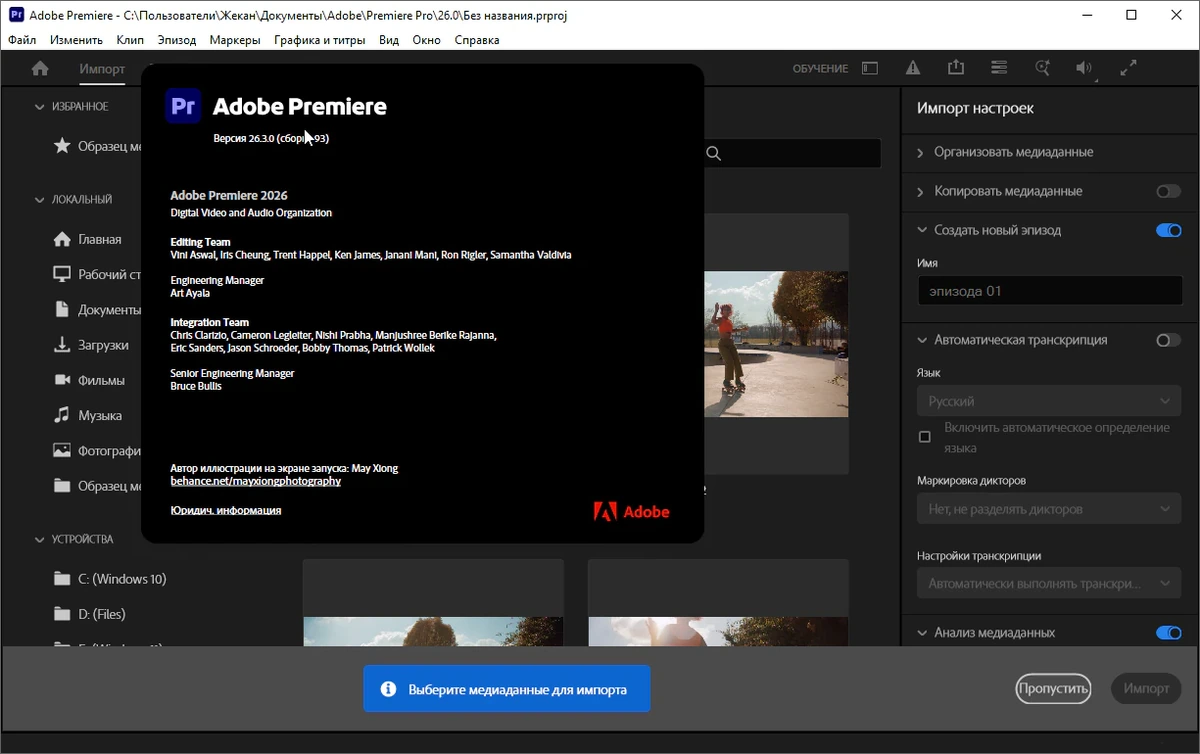Click the Pr logo in About dialog

[x=184, y=106]
